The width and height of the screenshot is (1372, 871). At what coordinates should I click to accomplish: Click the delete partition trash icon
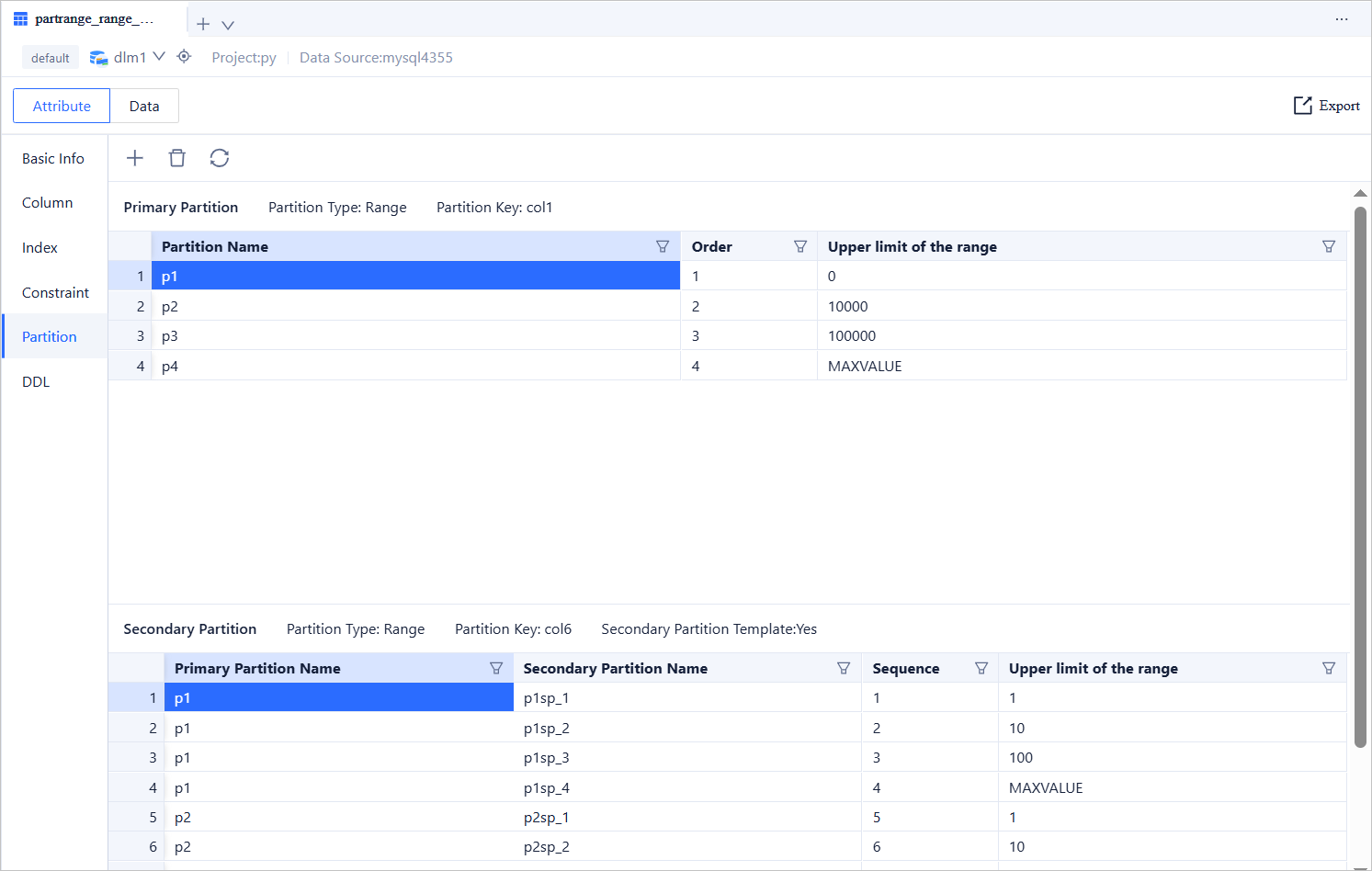pyautogui.click(x=177, y=158)
